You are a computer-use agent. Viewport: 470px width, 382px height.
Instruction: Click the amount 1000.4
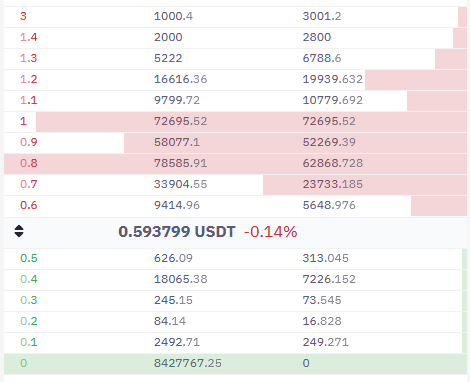pos(173,16)
